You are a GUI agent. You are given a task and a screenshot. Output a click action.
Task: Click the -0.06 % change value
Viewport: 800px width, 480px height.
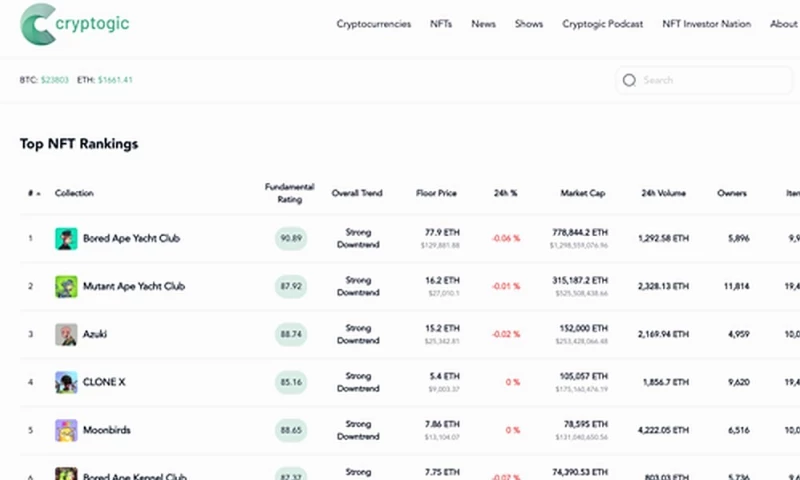coord(506,238)
